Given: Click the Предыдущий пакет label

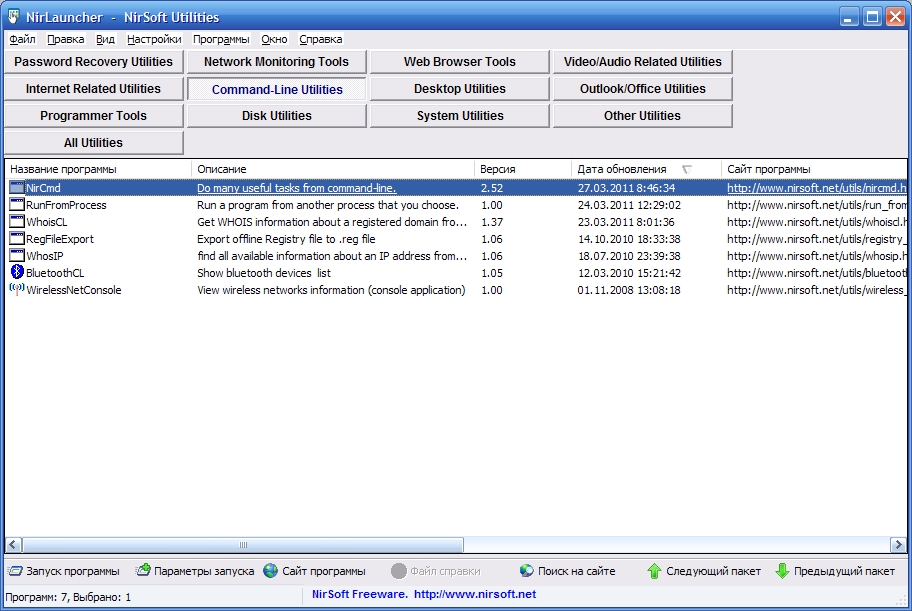Looking at the screenshot, I should [x=844, y=571].
